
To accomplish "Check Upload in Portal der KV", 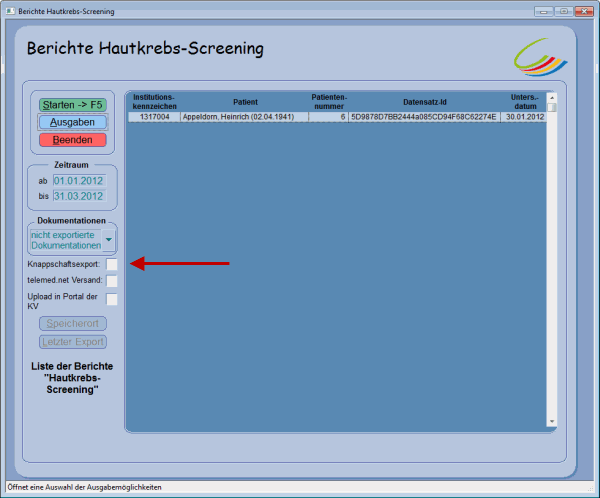I will [x=112, y=299].
